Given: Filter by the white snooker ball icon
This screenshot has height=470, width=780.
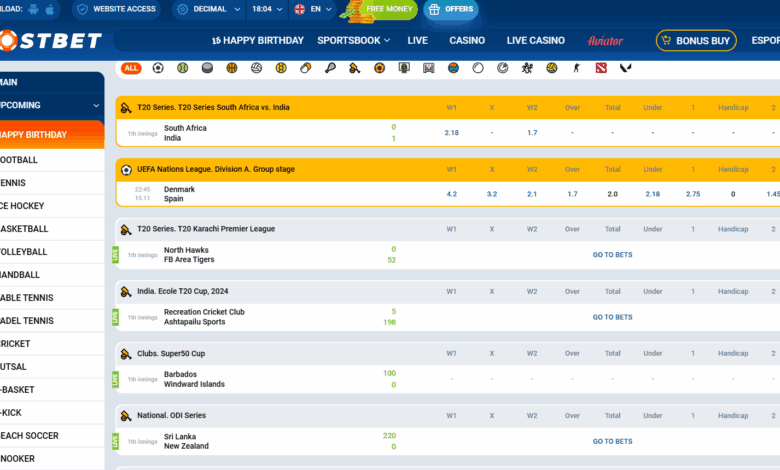Looking at the screenshot, I should 478,68.
